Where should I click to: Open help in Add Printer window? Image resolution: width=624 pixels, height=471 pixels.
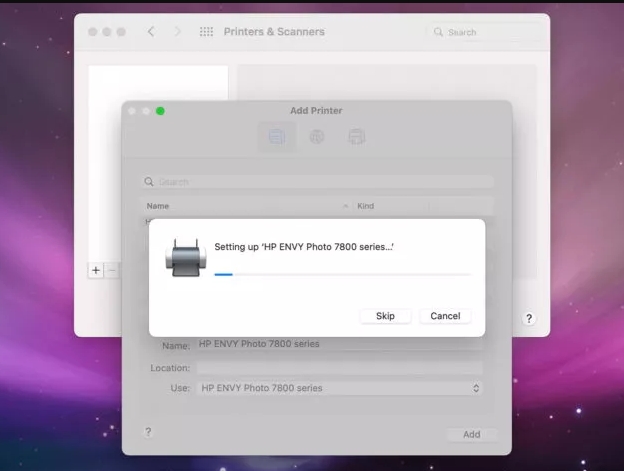pyautogui.click(x=148, y=432)
